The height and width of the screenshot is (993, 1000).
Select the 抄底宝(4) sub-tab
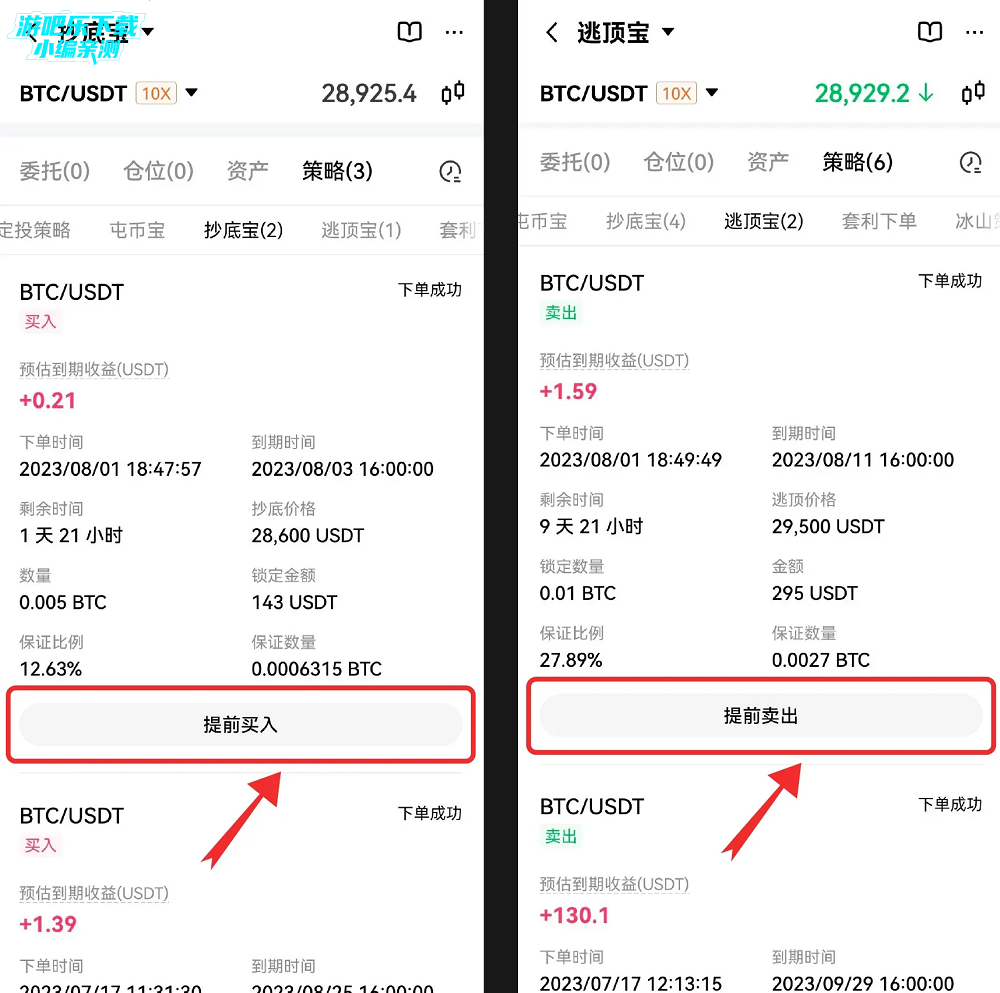[x=645, y=221]
